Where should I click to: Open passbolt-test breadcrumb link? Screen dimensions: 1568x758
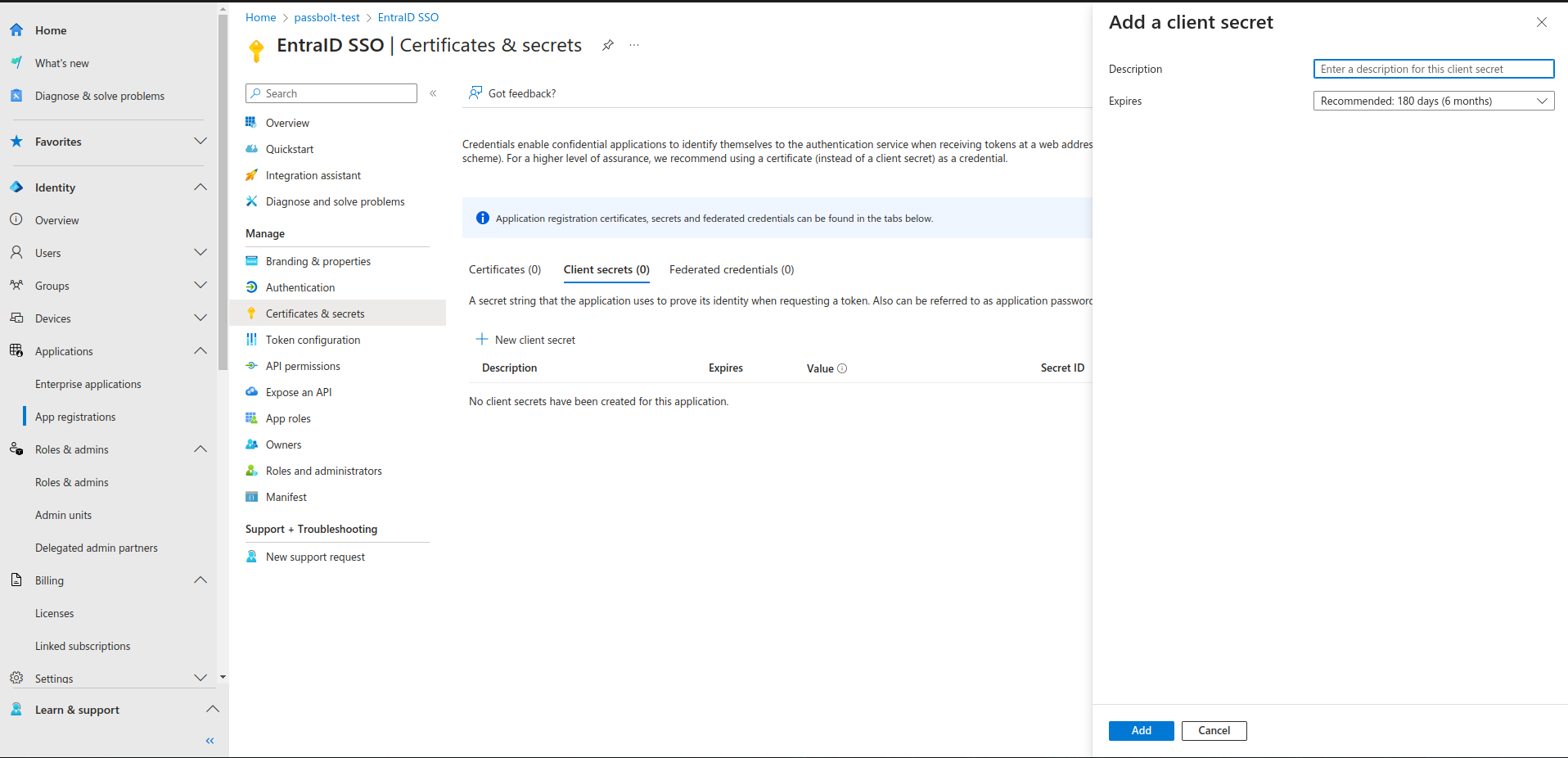click(x=327, y=17)
